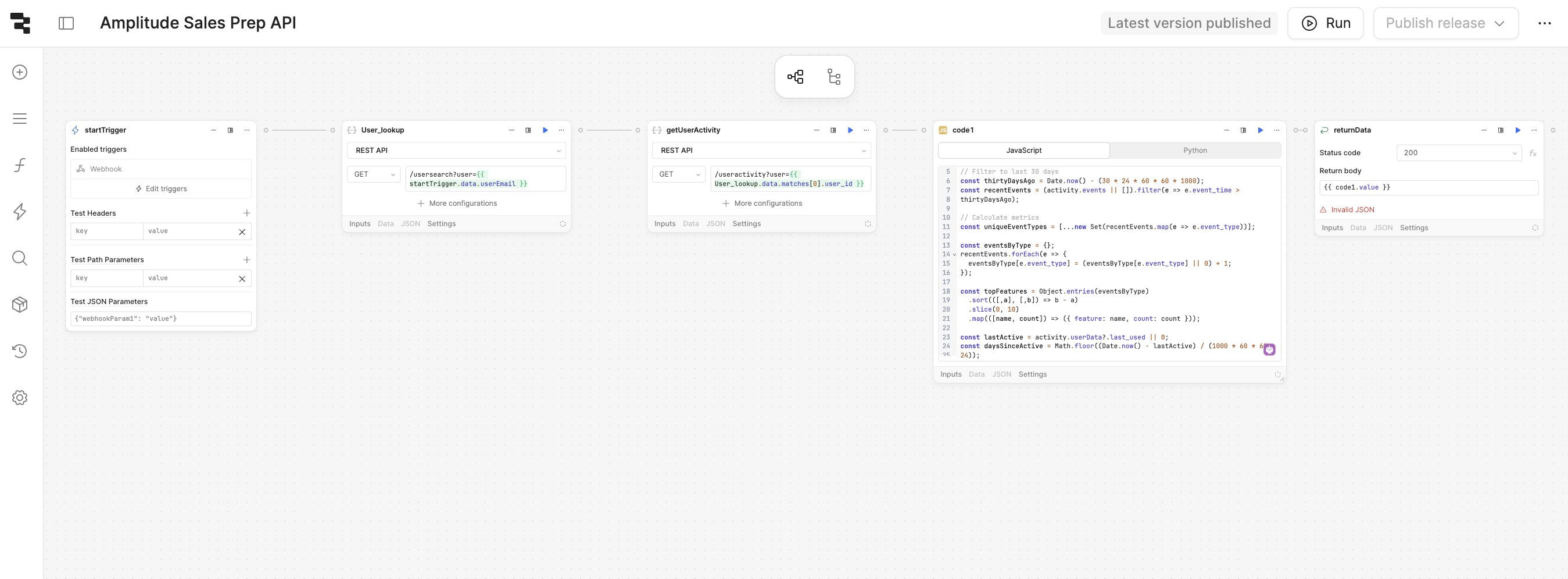Image resolution: width=1568 pixels, height=579 pixels.
Task: Add a new Test Headers row
Action: [x=246, y=213]
